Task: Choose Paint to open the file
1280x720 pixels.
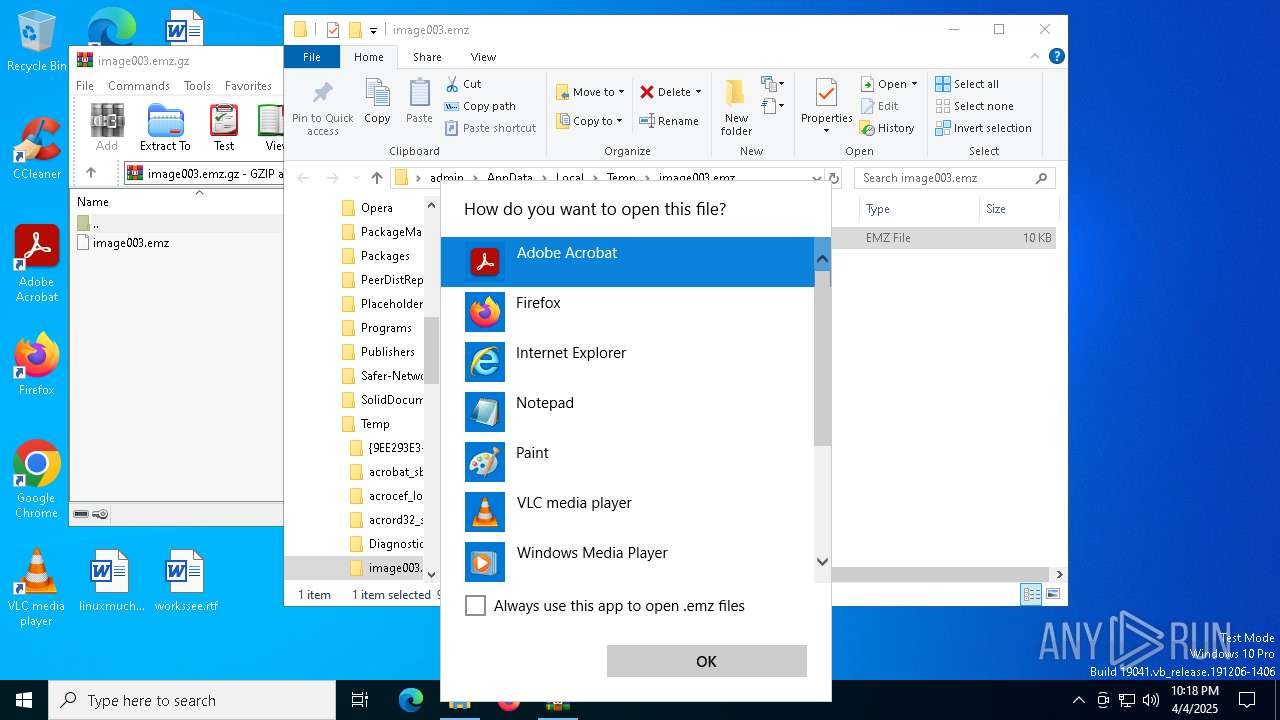Action: point(628,462)
